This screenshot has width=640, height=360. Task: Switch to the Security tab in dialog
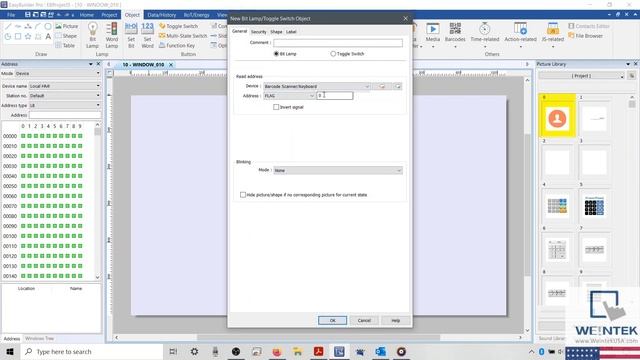click(x=258, y=31)
